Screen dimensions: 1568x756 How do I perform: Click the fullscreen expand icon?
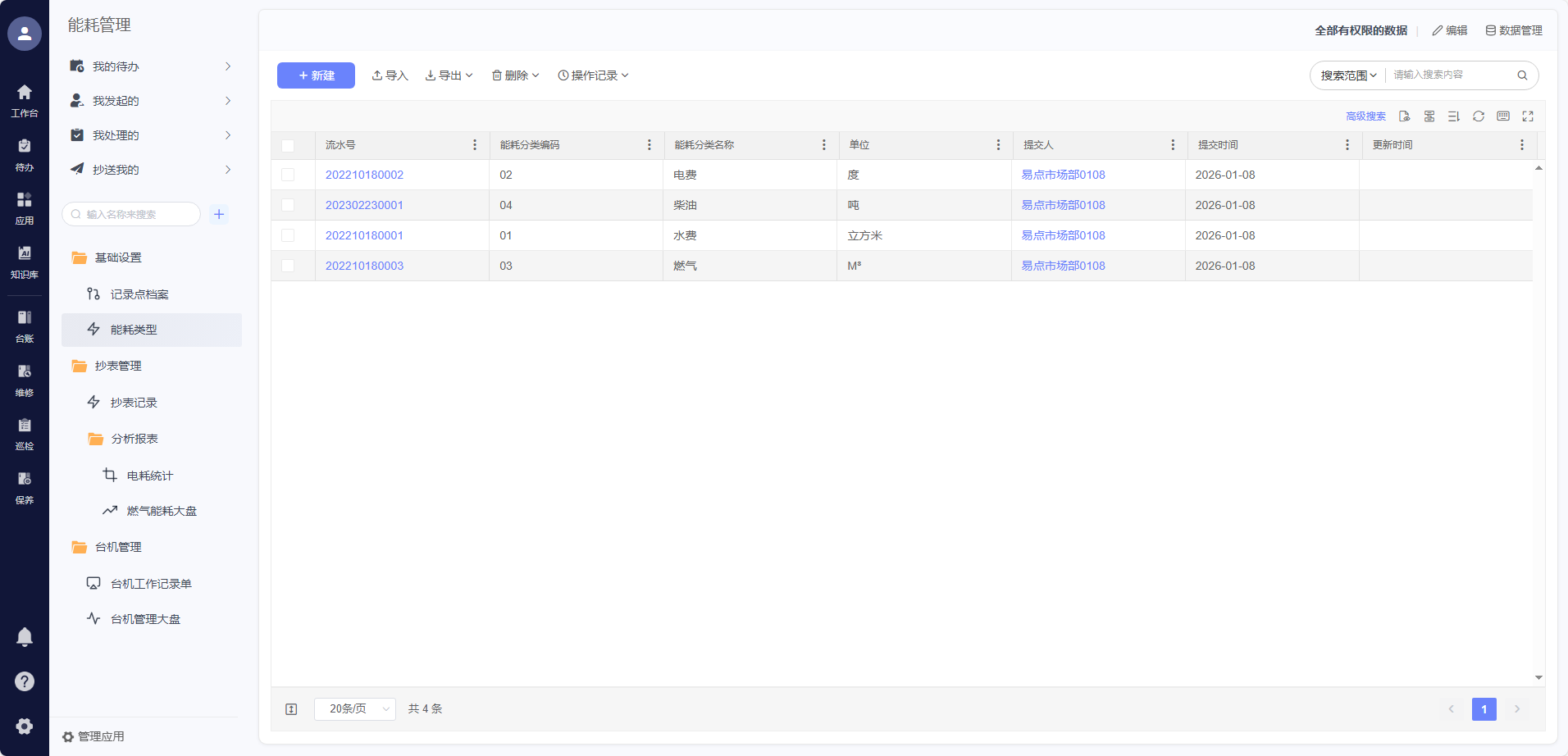pos(1527,116)
